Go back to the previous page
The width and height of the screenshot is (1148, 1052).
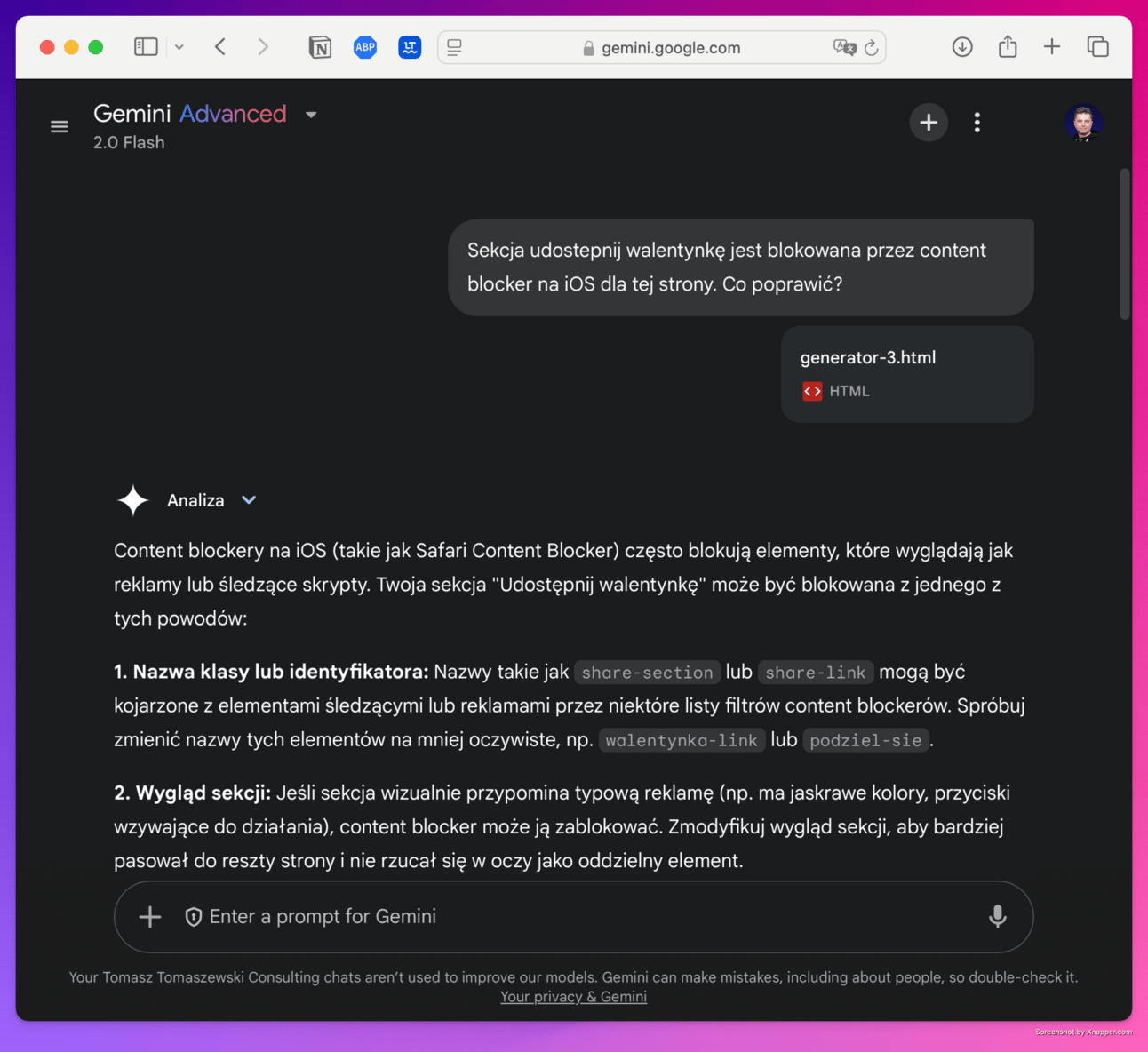pyautogui.click(x=220, y=47)
